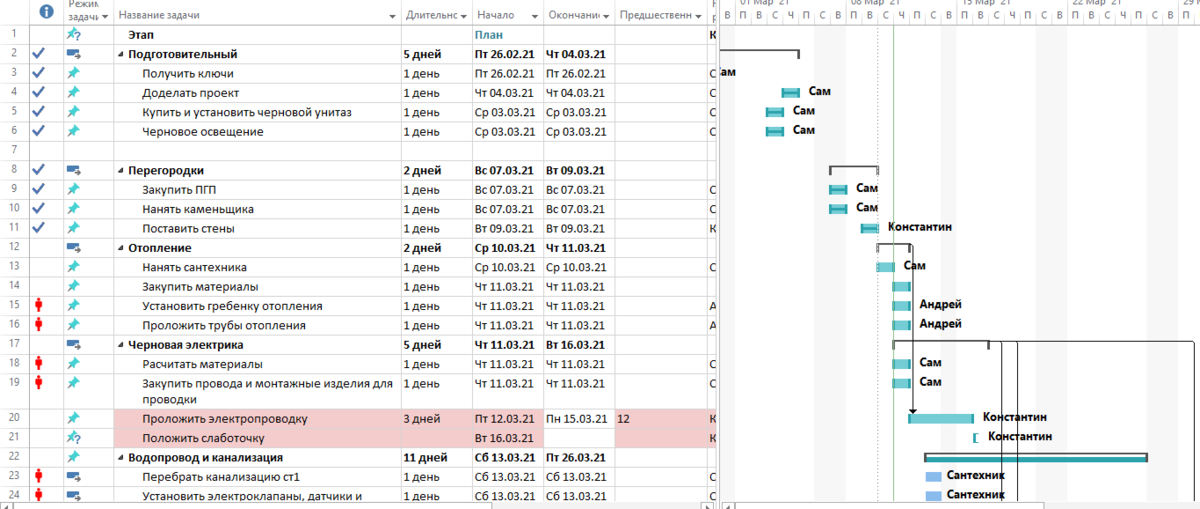
Task: Click the red overallocation icon for Закупить провода row
Action: point(40,382)
